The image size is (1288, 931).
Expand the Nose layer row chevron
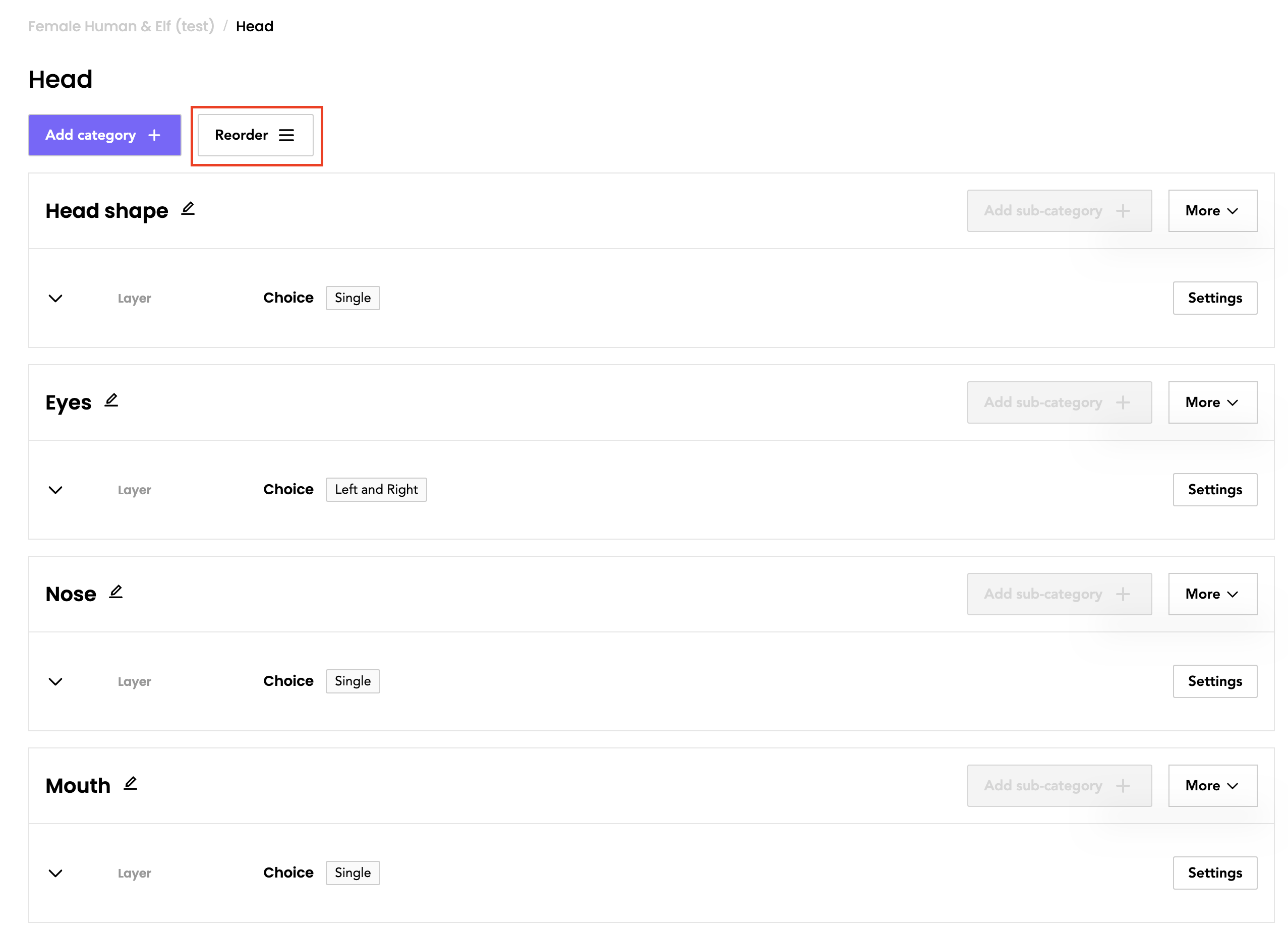point(55,681)
